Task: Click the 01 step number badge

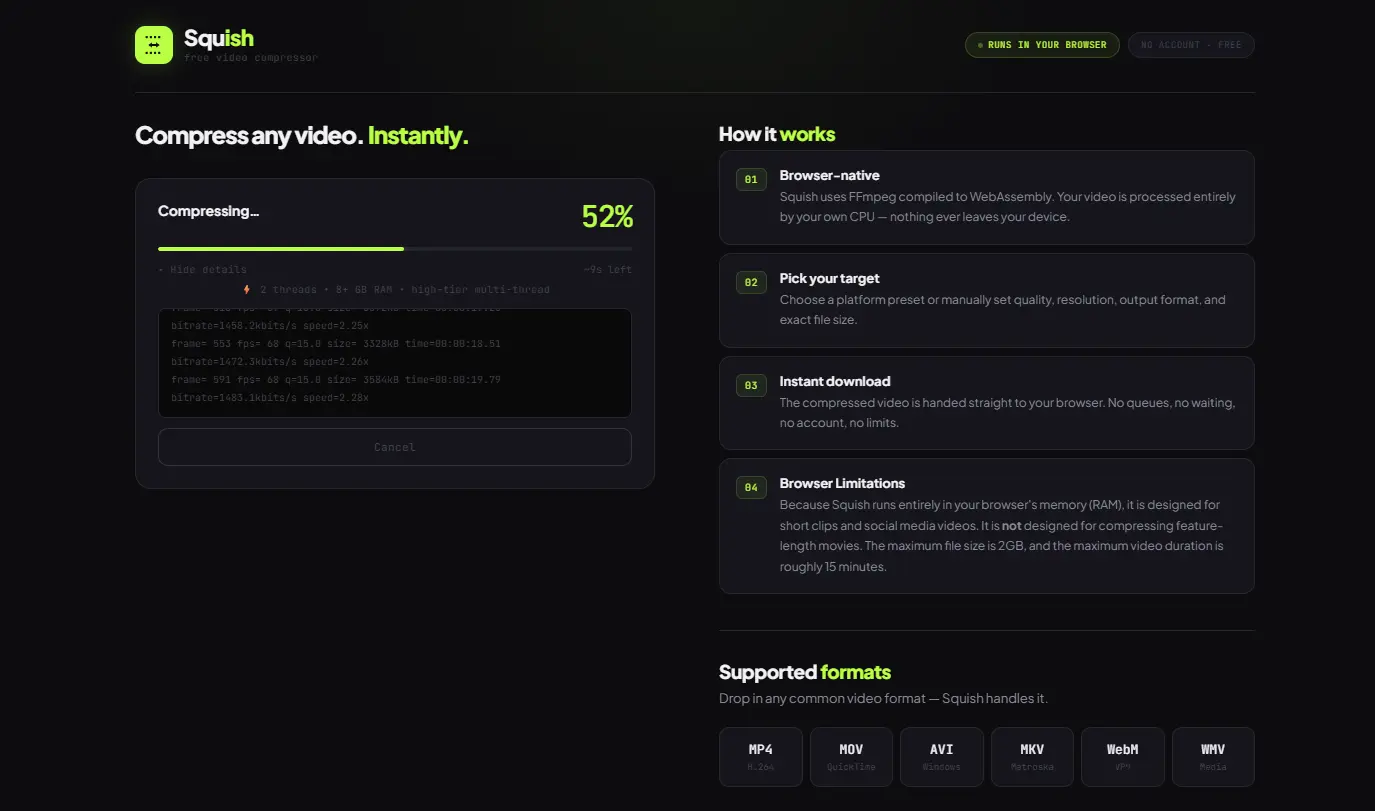Action: pyautogui.click(x=751, y=180)
